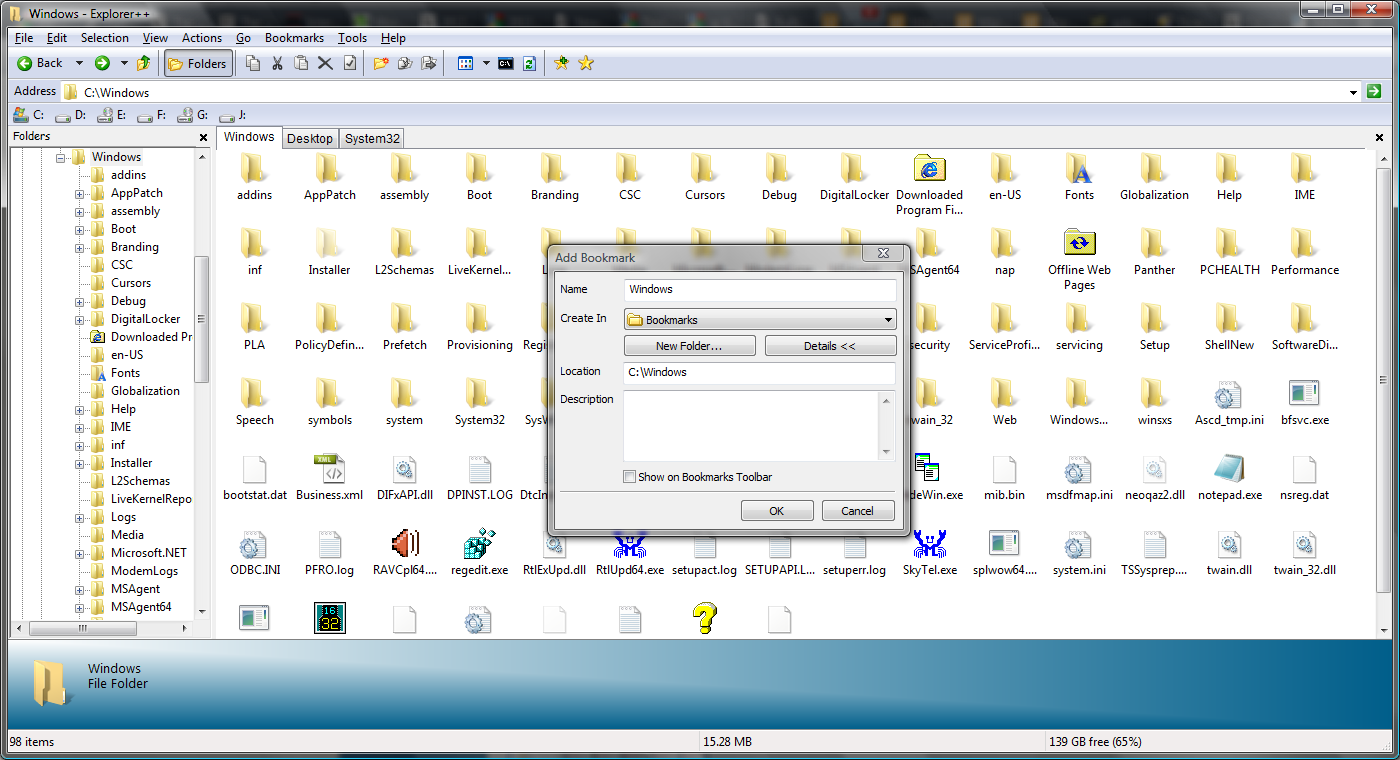
Task: Click the green Forward arrow icon
Action: tap(102, 63)
